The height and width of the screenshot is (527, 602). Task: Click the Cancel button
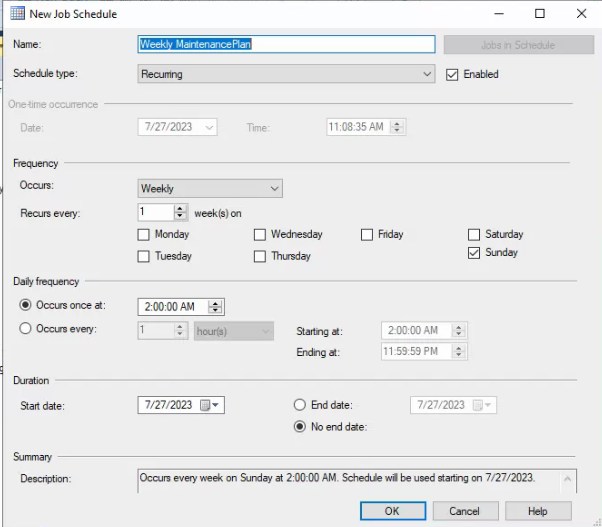pos(464,511)
